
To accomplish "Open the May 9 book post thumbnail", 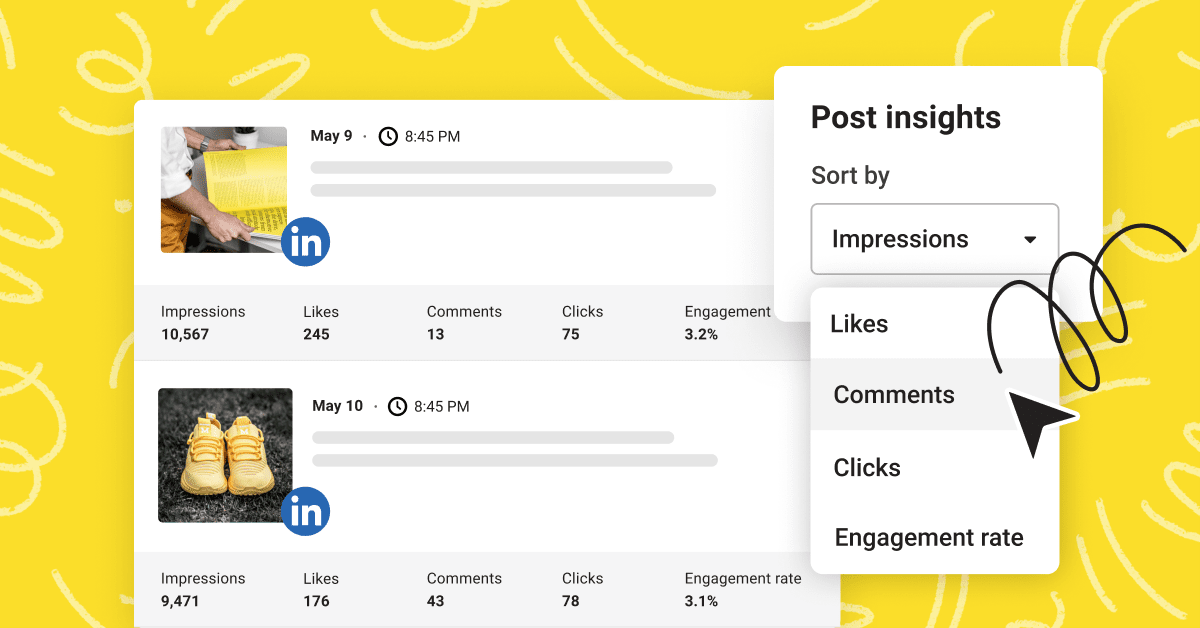I will coord(224,189).
